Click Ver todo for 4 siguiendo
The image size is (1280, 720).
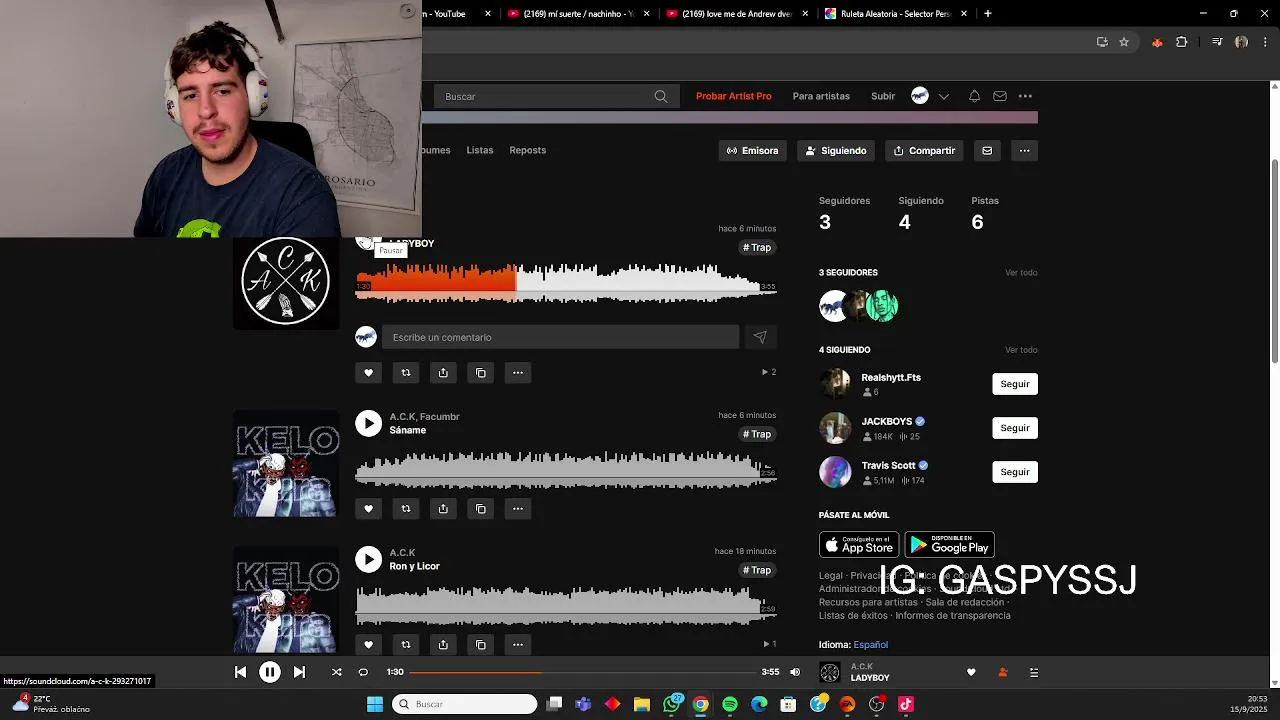click(x=1021, y=350)
